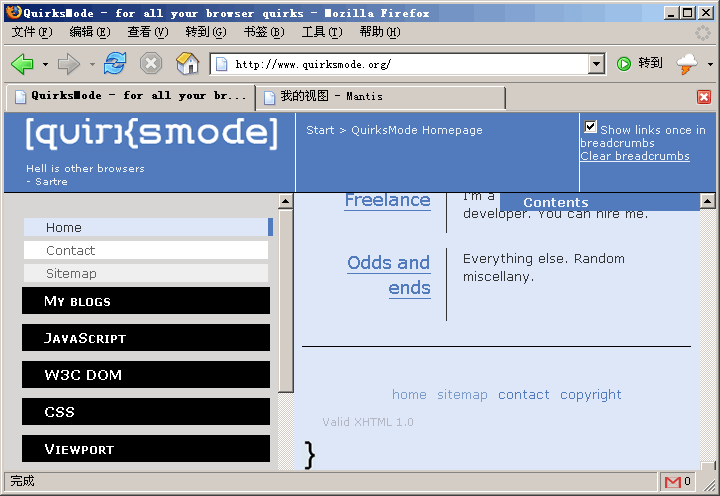Click the footer copyright link

point(591,395)
